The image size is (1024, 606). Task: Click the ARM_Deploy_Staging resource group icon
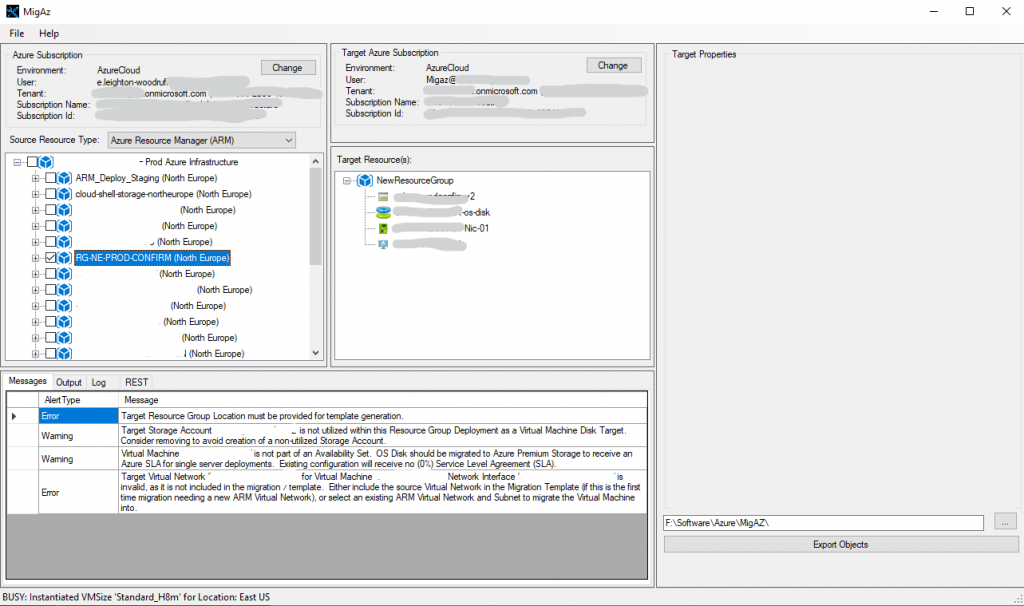coord(64,178)
